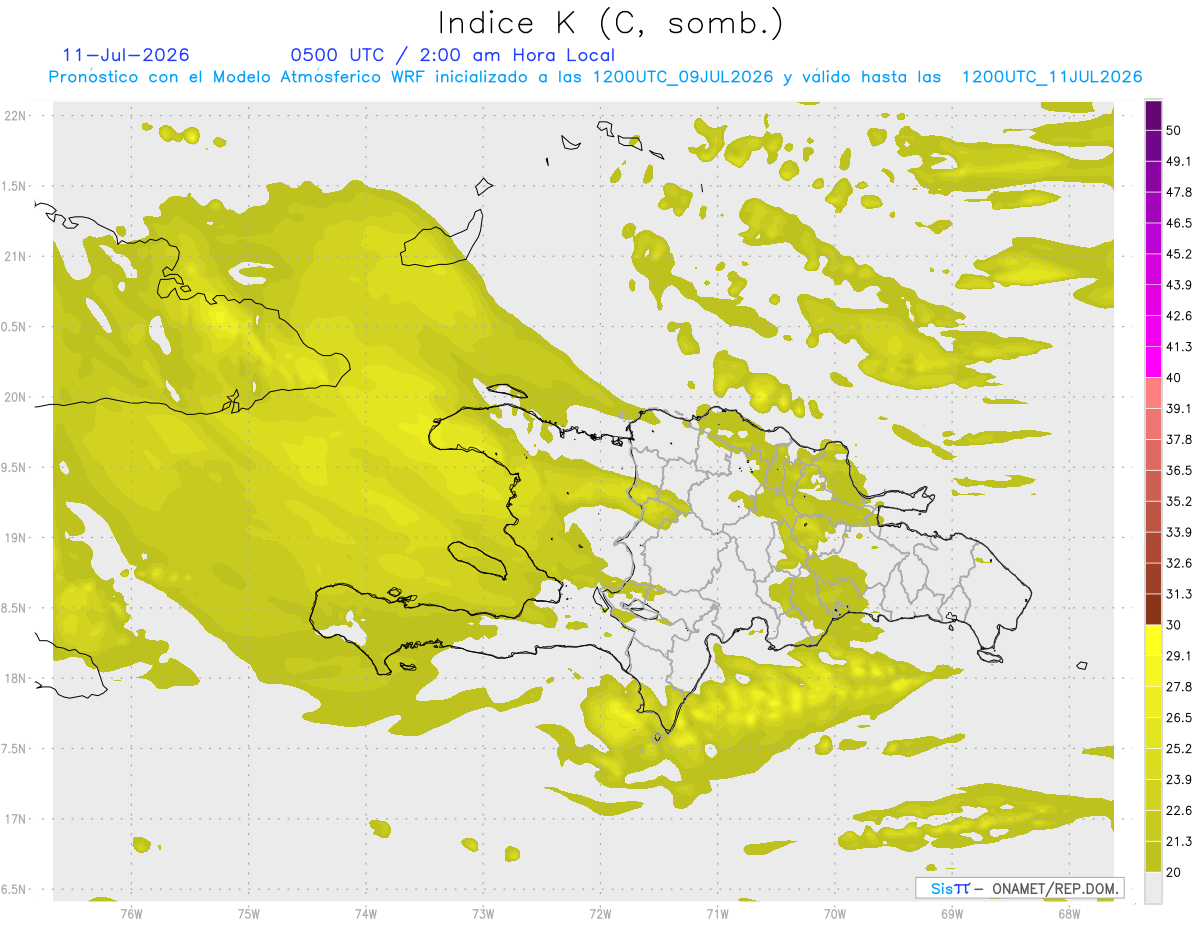
Task: Click the '39.1' colorbar label
Action: pyautogui.click(x=1178, y=408)
